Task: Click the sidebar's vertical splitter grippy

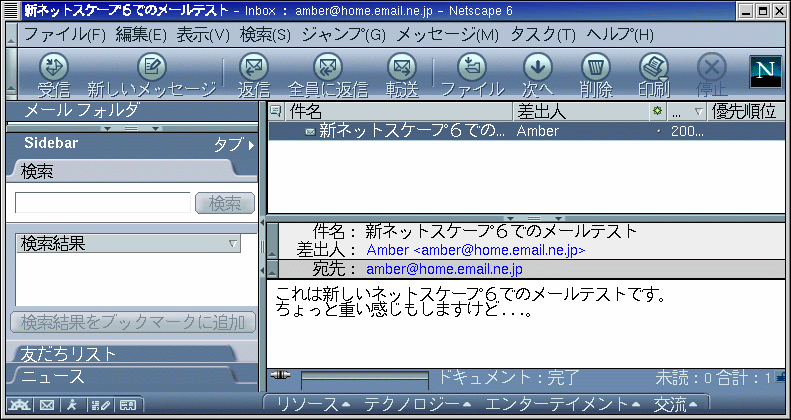Action: (x=262, y=247)
